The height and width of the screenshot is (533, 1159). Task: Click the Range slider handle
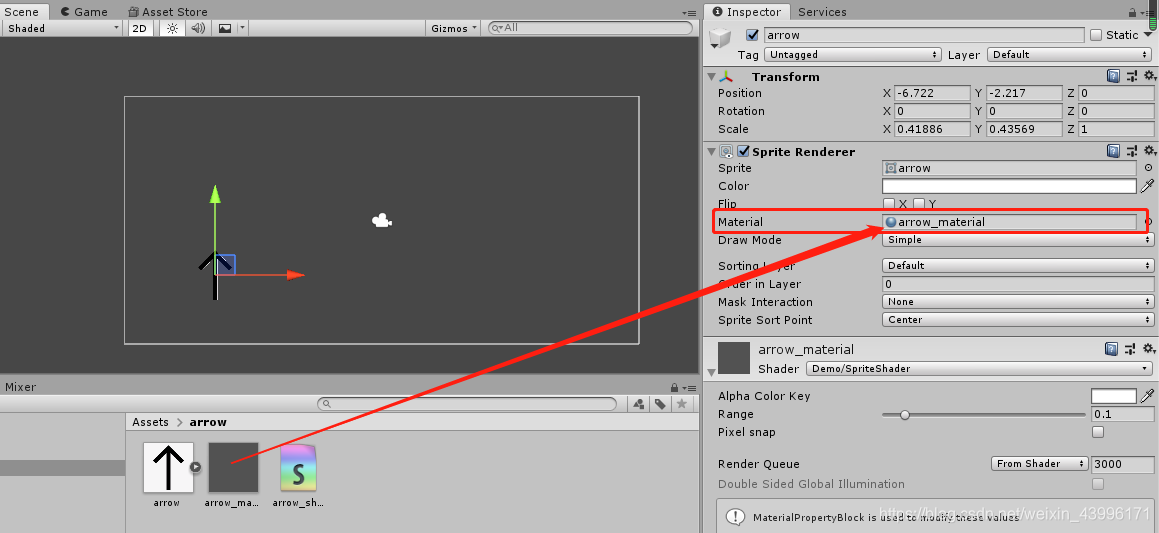[x=905, y=414]
